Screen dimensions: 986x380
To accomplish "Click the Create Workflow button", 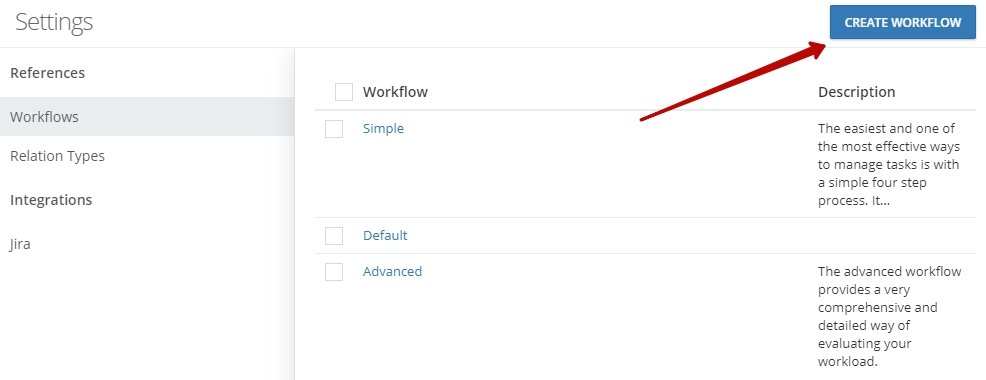I will coord(902,23).
